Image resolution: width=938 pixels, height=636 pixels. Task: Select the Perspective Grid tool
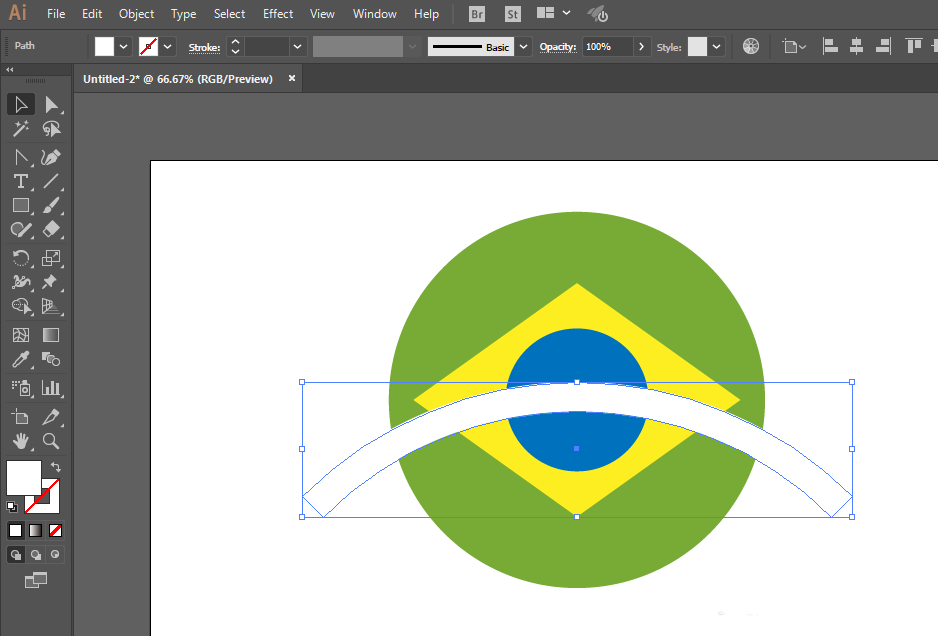pos(51,306)
